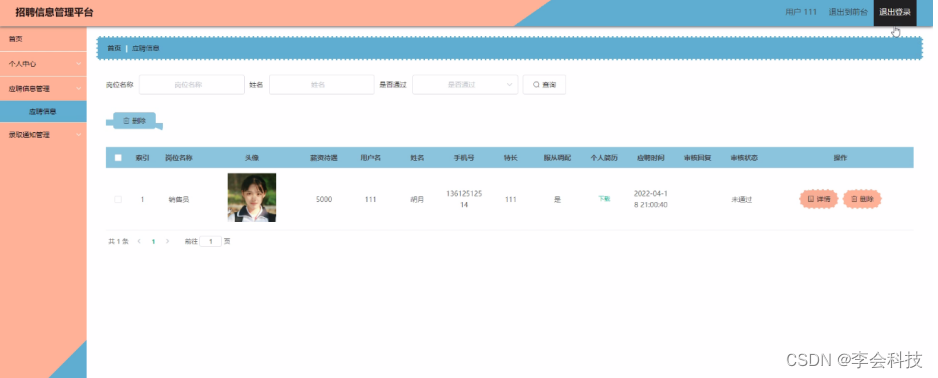Click the 共 1 条 total count text

[118, 242]
